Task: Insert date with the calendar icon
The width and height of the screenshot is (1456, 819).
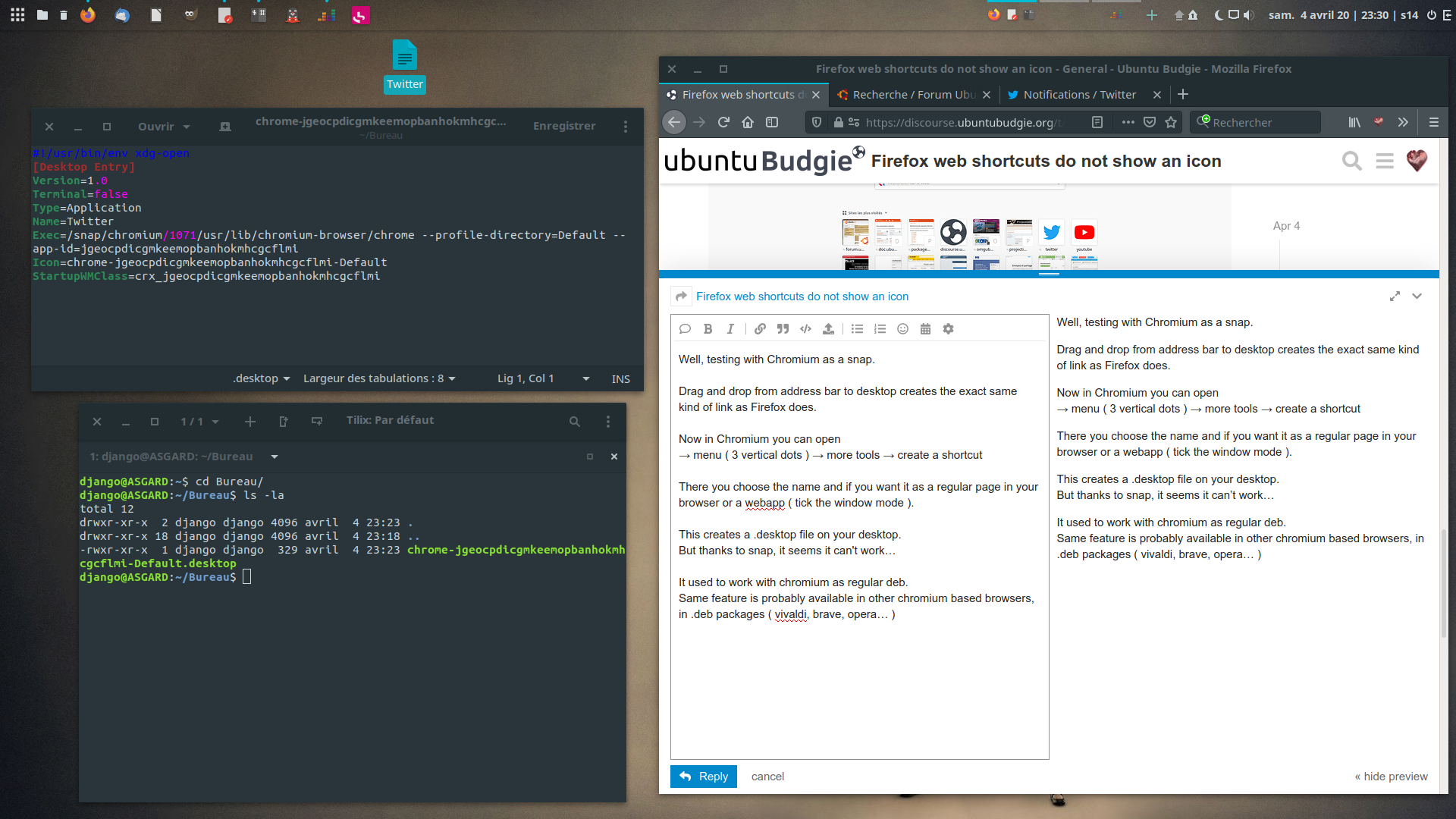Action: tap(925, 329)
